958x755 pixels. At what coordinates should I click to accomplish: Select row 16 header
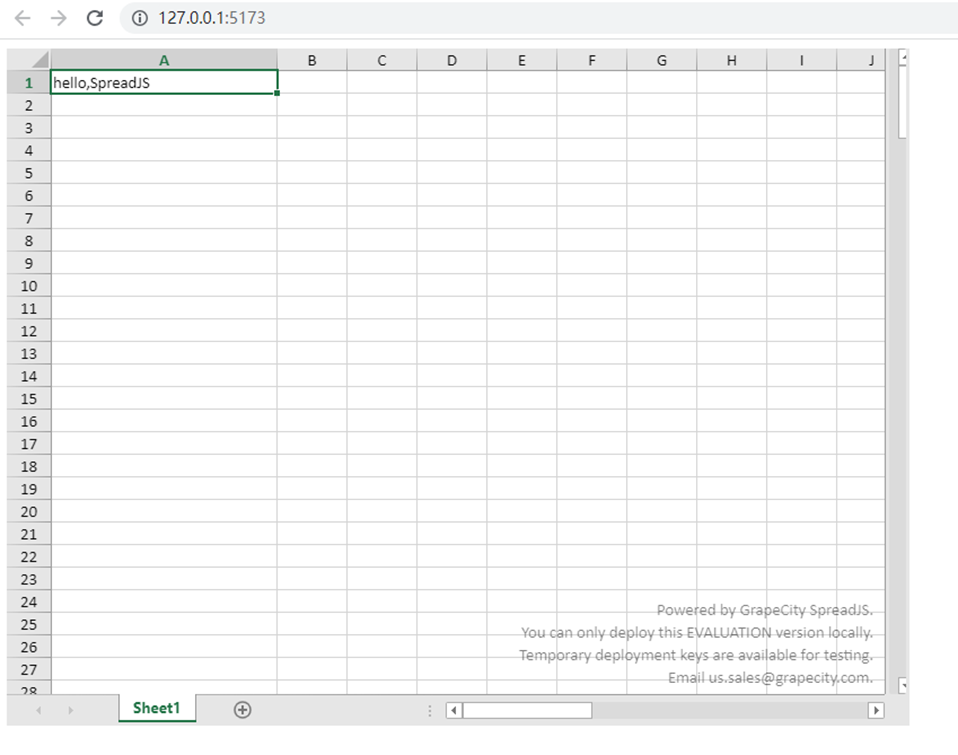point(29,421)
